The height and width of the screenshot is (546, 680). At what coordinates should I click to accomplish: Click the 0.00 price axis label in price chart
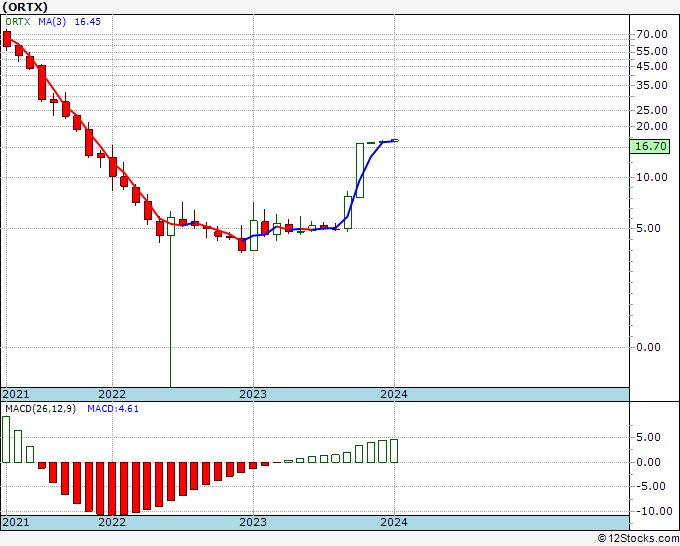648,347
